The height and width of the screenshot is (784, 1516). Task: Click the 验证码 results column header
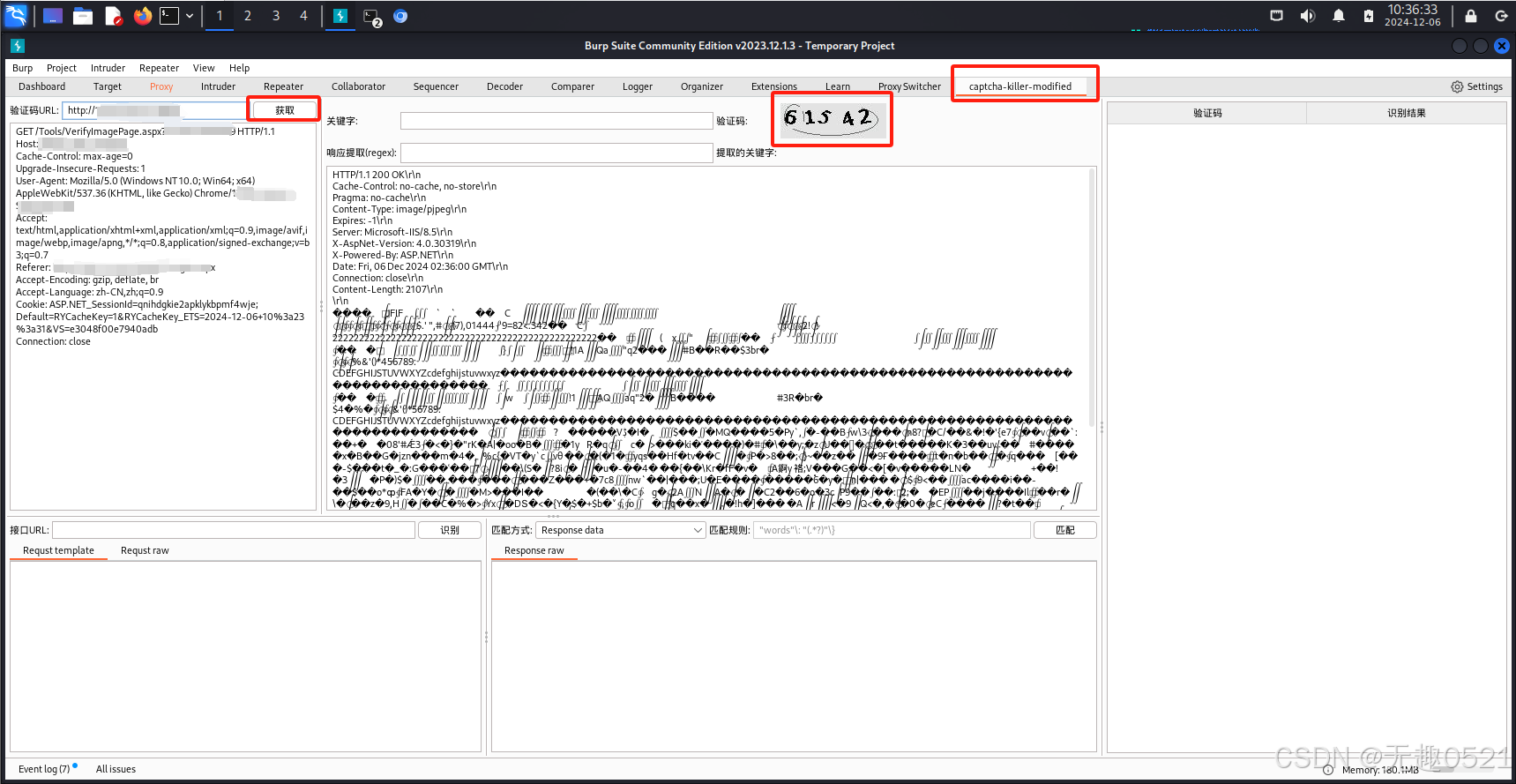pyautogui.click(x=1207, y=113)
